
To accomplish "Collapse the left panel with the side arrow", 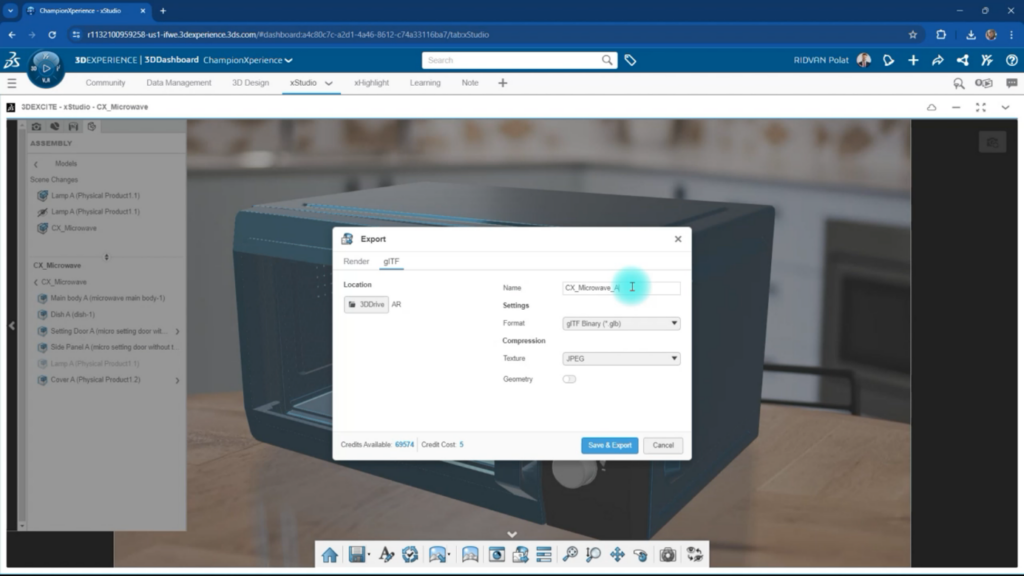I will pyautogui.click(x=12, y=325).
